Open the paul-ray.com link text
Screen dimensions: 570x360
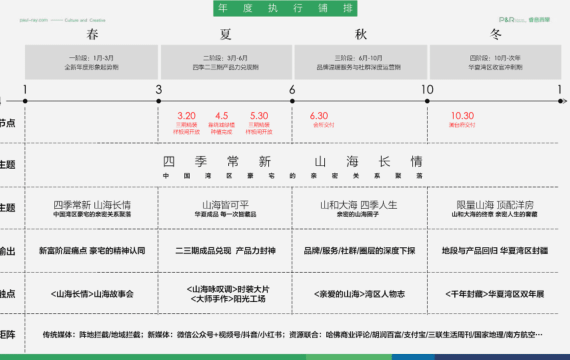[33, 20]
